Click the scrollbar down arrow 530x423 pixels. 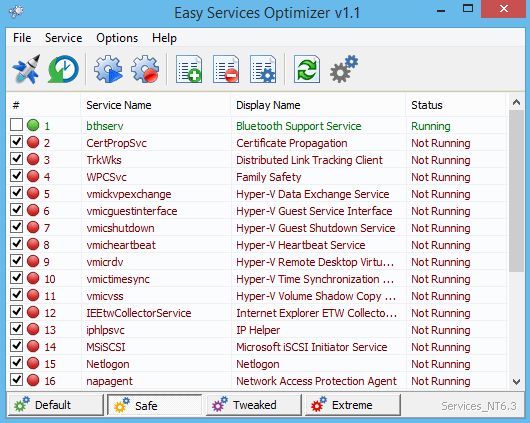pyautogui.click(x=516, y=382)
